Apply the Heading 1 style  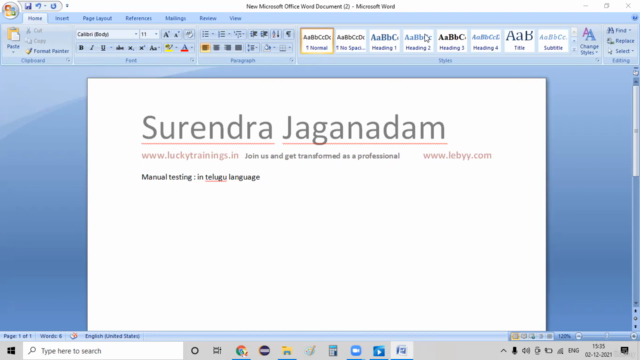pyautogui.click(x=384, y=41)
